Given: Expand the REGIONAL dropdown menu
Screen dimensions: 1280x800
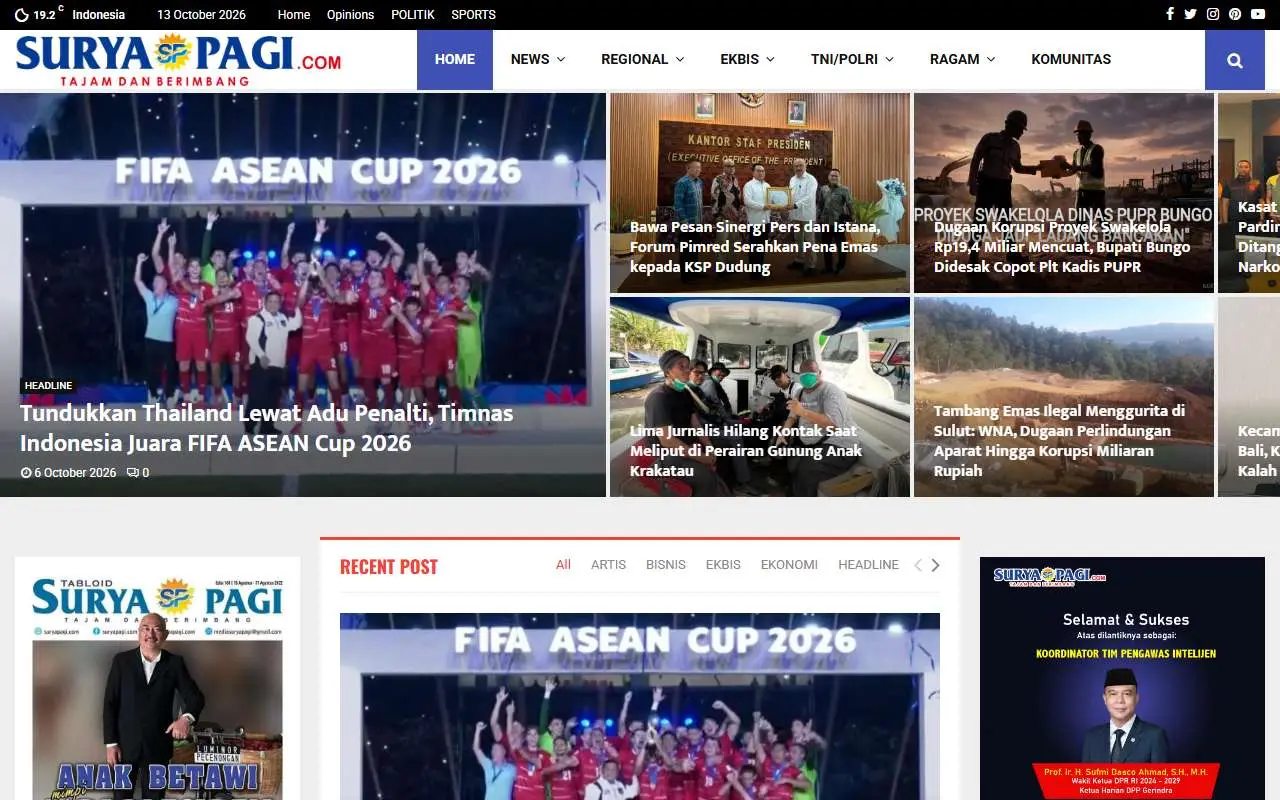Looking at the screenshot, I should pyautogui.click(x=643, y=59).
